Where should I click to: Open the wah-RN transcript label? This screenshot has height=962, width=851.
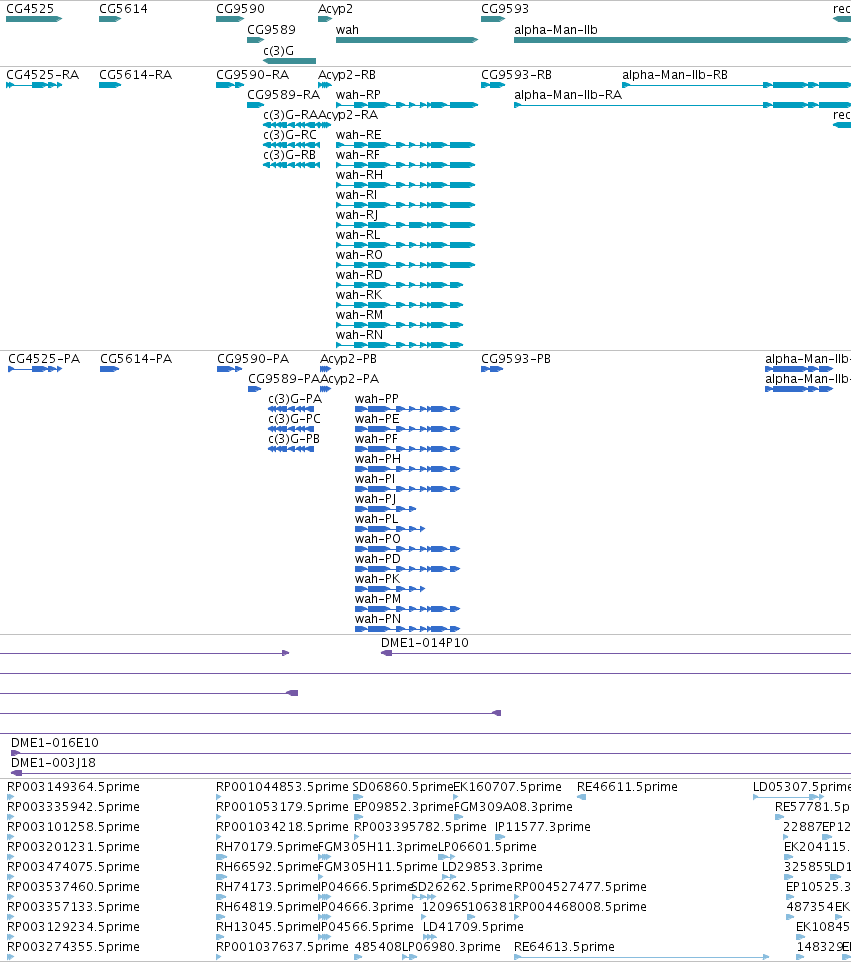click(360, 335)
